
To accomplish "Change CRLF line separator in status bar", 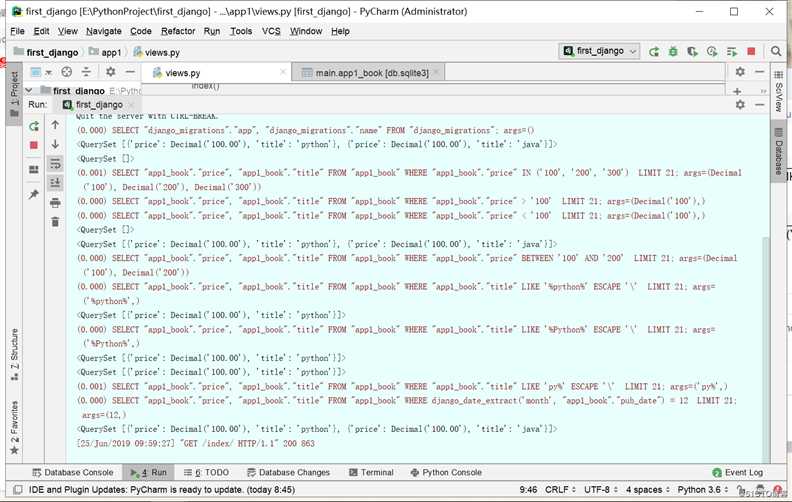I will [560, 489].
